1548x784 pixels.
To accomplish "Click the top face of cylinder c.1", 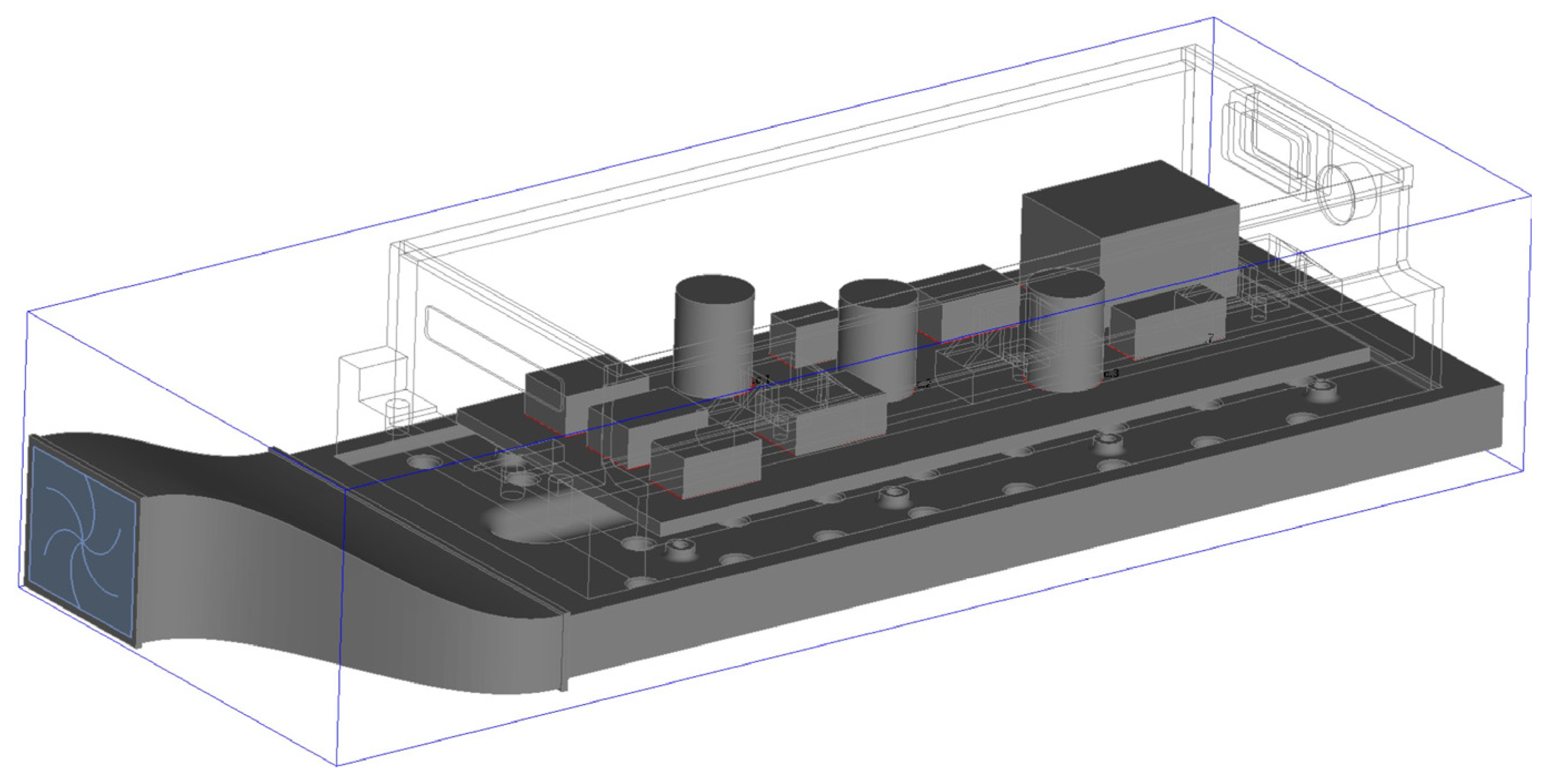I will point(715,289).
